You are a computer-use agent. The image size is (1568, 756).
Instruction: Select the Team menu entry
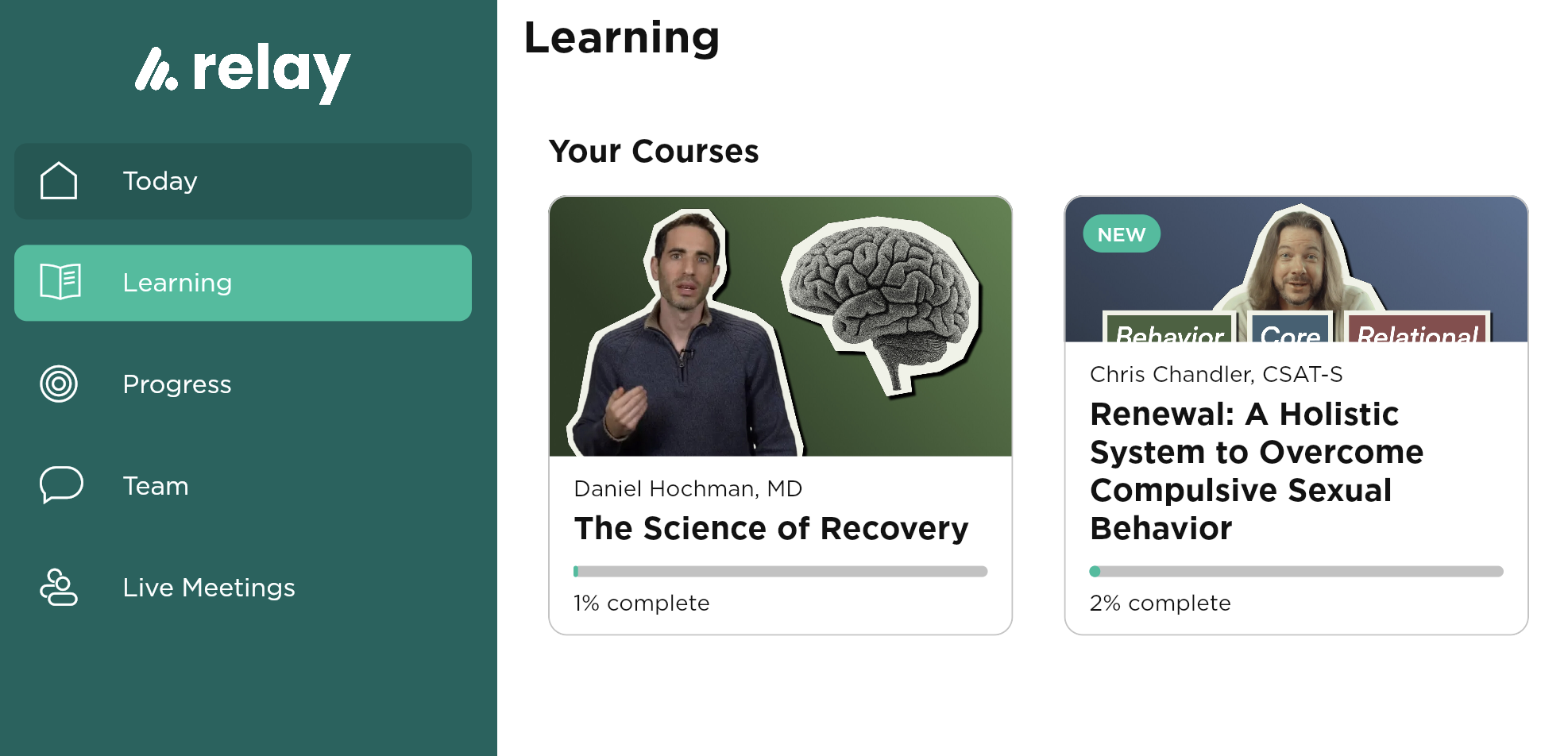(156, 485)
